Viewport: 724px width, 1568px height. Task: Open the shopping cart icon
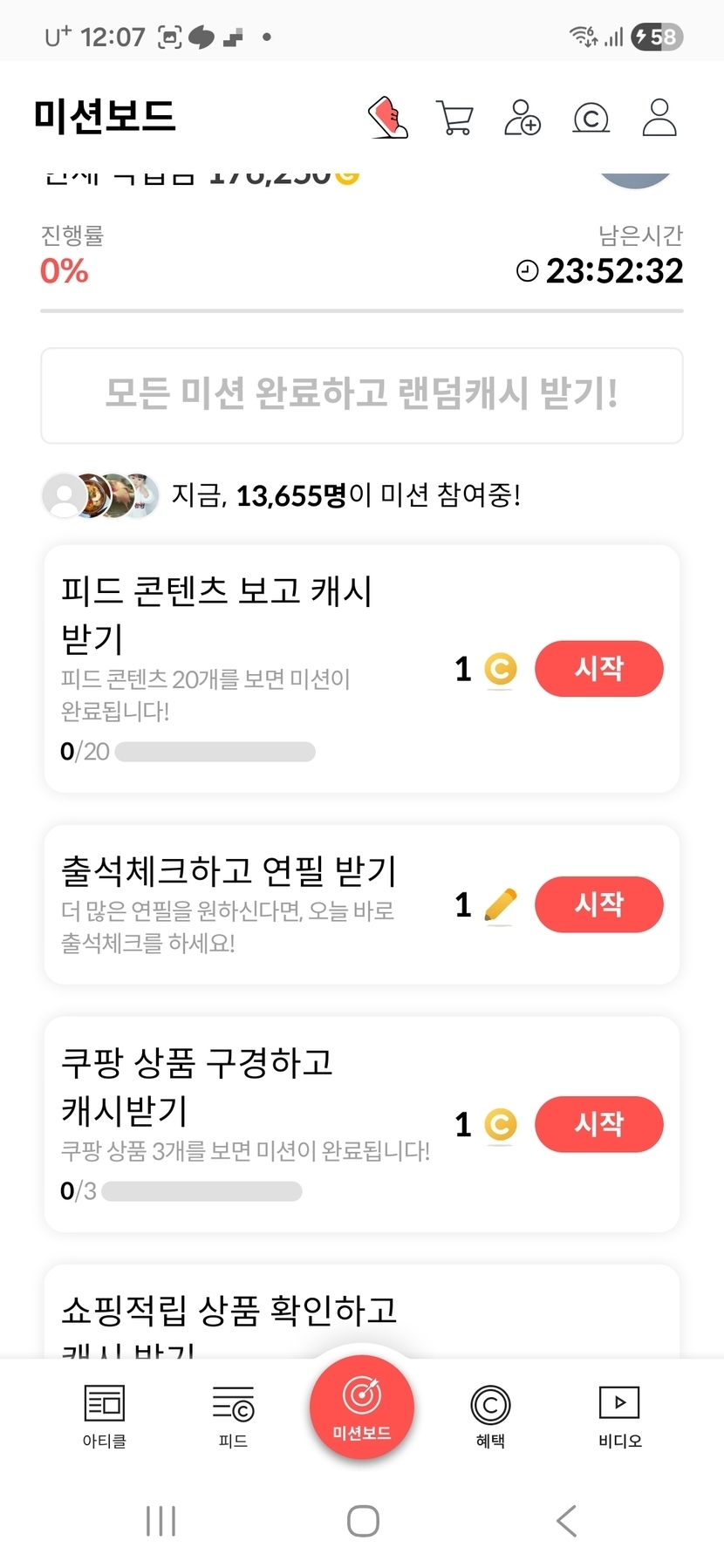click(454, 118)
